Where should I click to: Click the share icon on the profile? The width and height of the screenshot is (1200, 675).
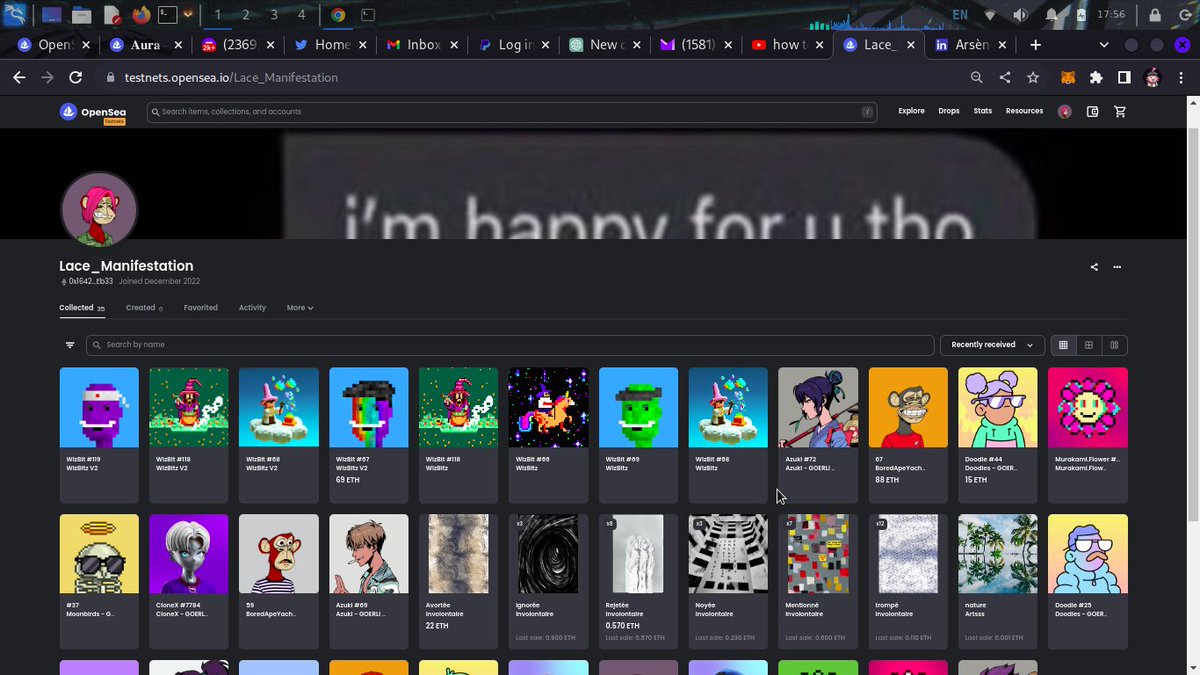1094,267
